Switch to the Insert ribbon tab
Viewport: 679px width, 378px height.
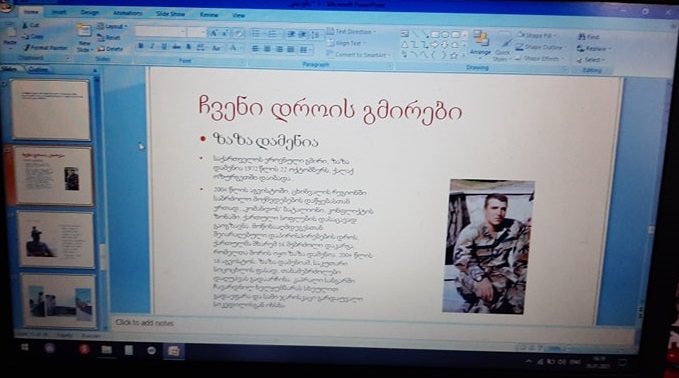[x=59, y=13]
